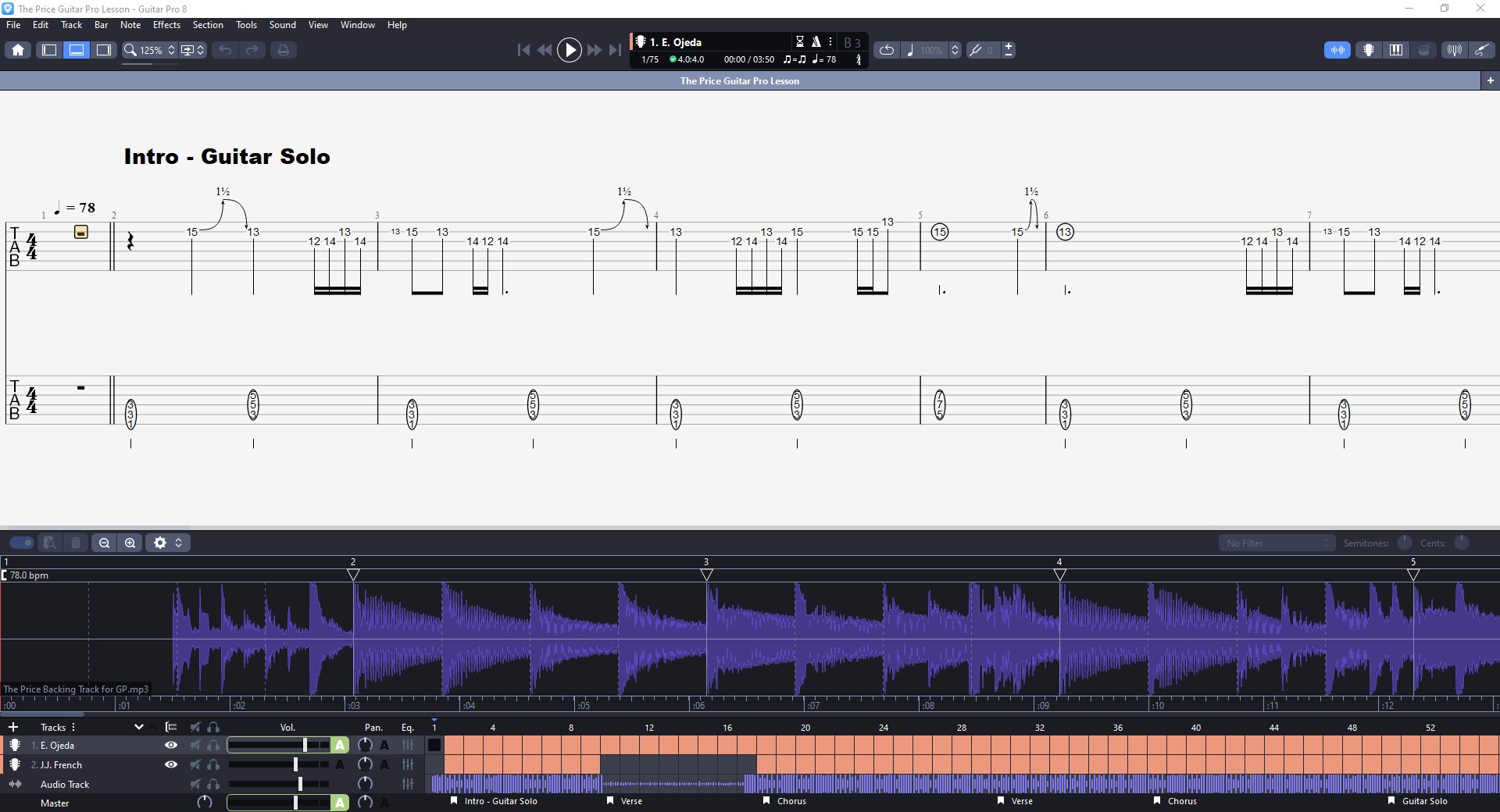The image size is (1500, 812).
Task: Start playback with the play button
Action: (570, 50)
